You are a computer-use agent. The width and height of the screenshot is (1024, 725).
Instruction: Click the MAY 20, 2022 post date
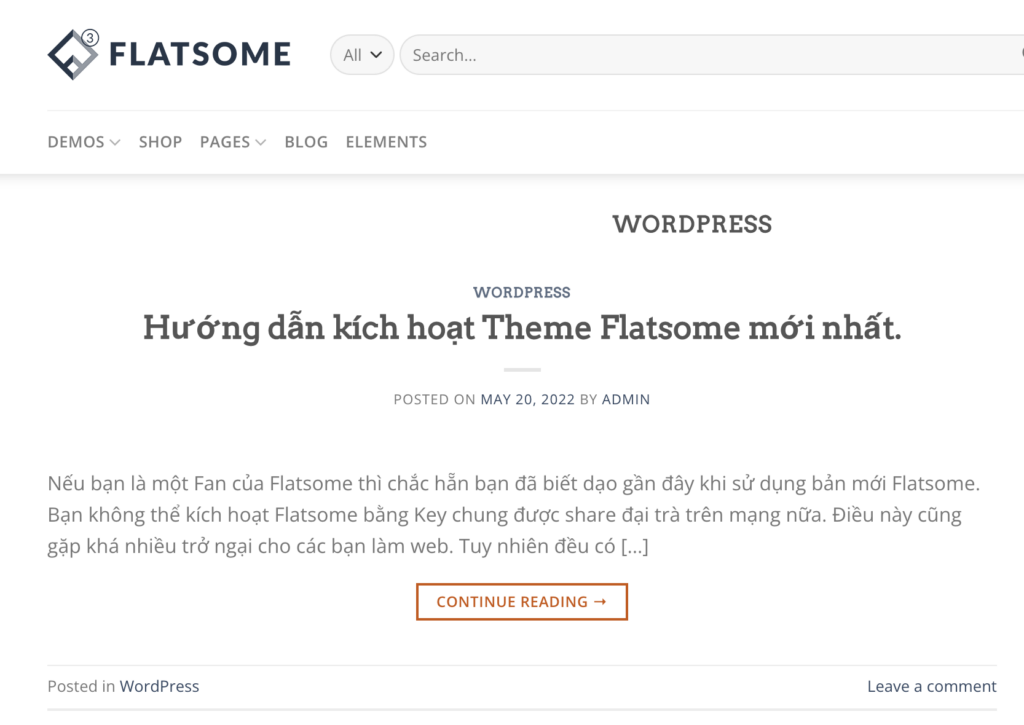coord(528,399)
